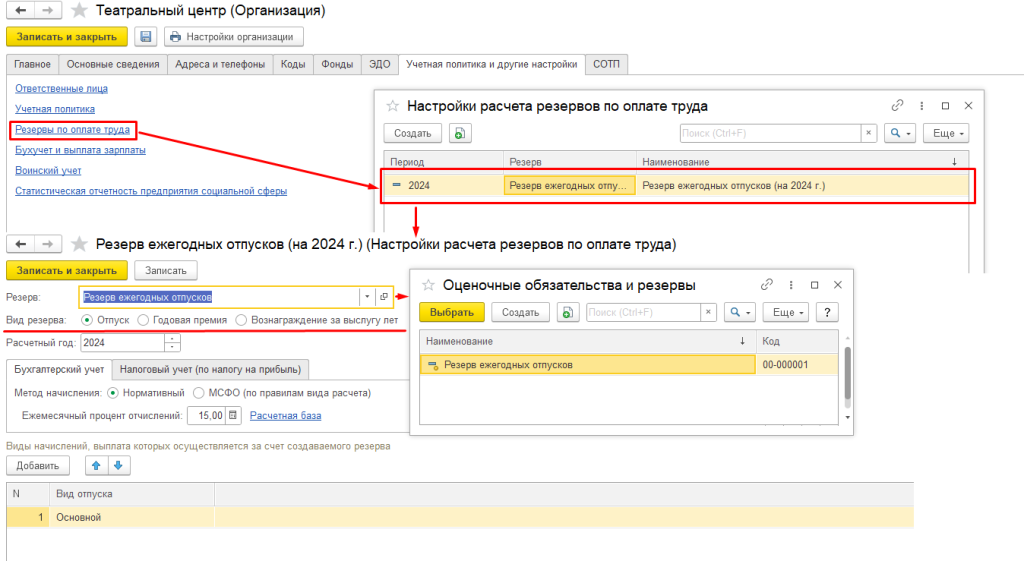The height and width of the screenshot is (561, 1024).
Task: Move vacation type row up with arrow
Action: pyautogui.click(x=97, y=465)
